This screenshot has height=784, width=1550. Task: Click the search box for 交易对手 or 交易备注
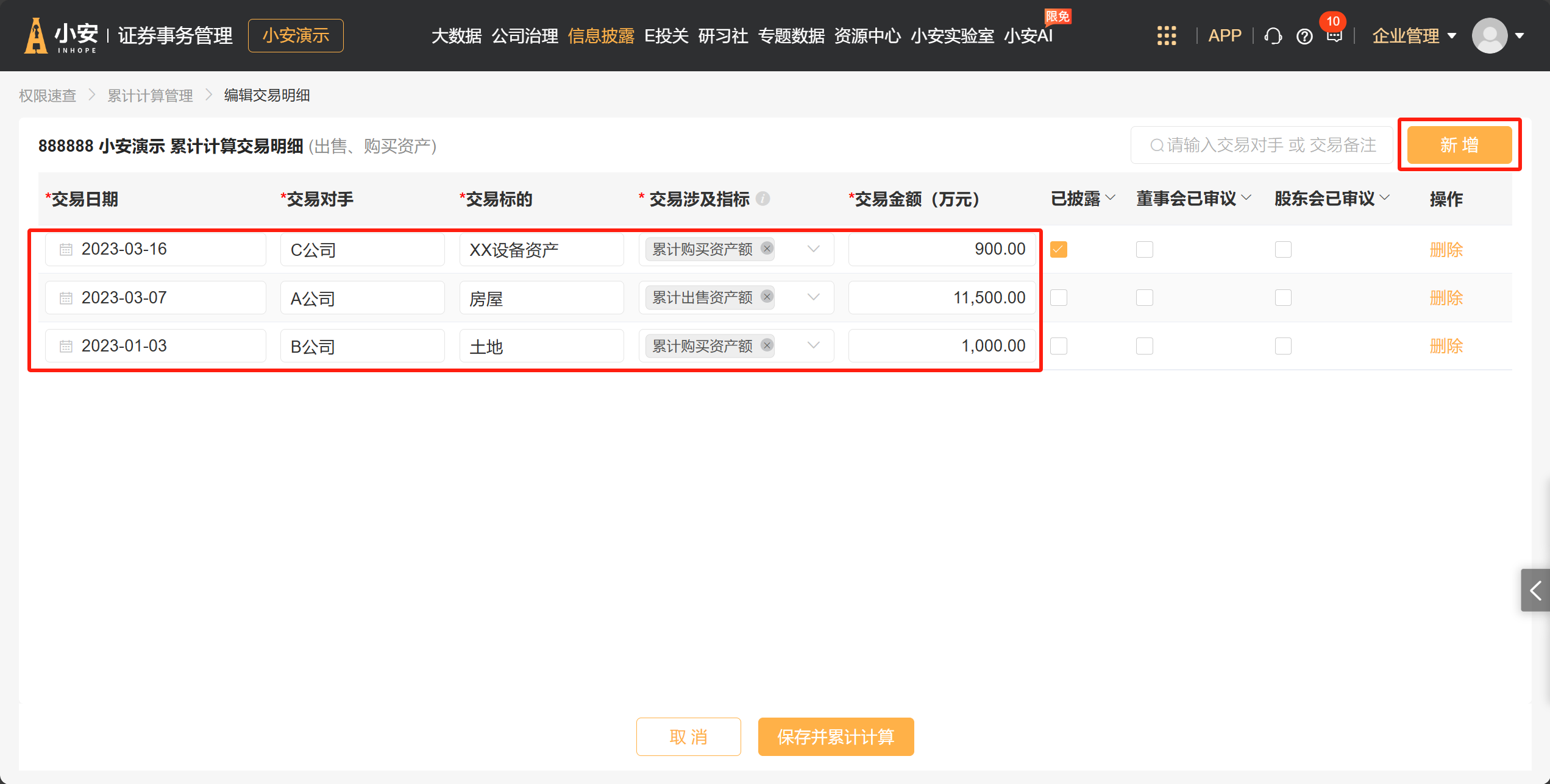coord(1262,145)
